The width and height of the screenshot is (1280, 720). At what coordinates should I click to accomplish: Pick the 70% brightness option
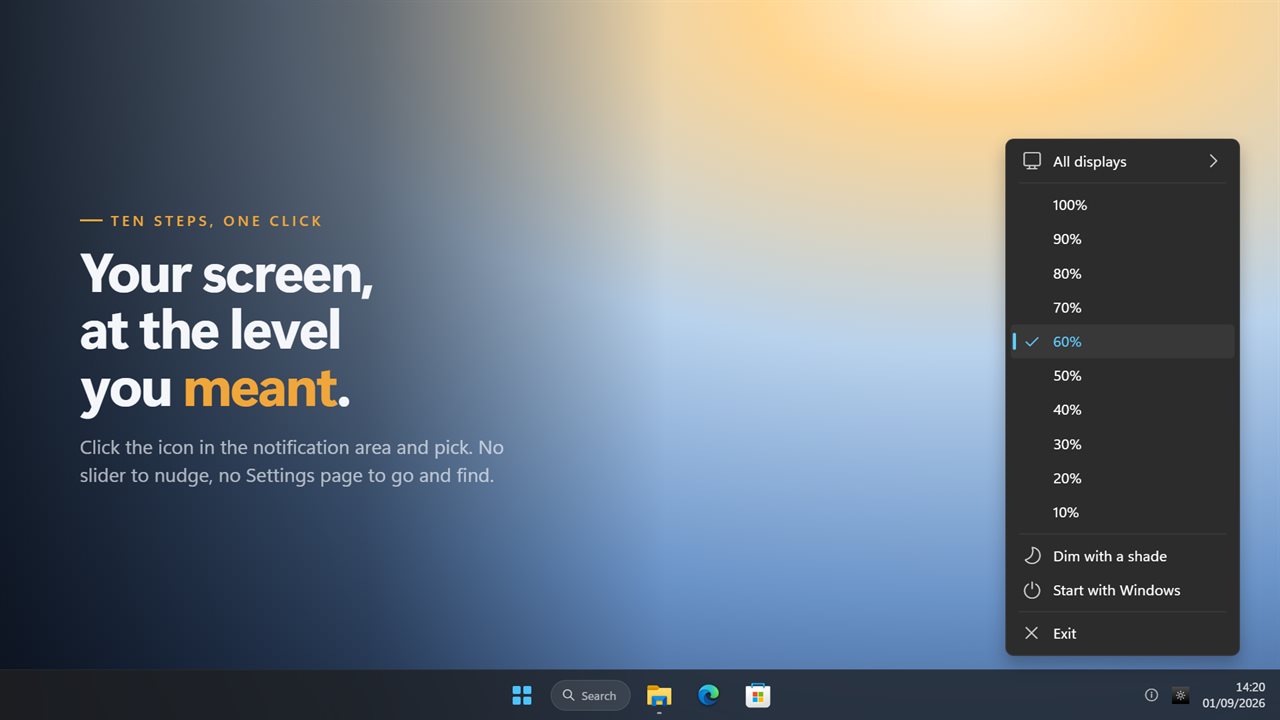click(1122, 307)
